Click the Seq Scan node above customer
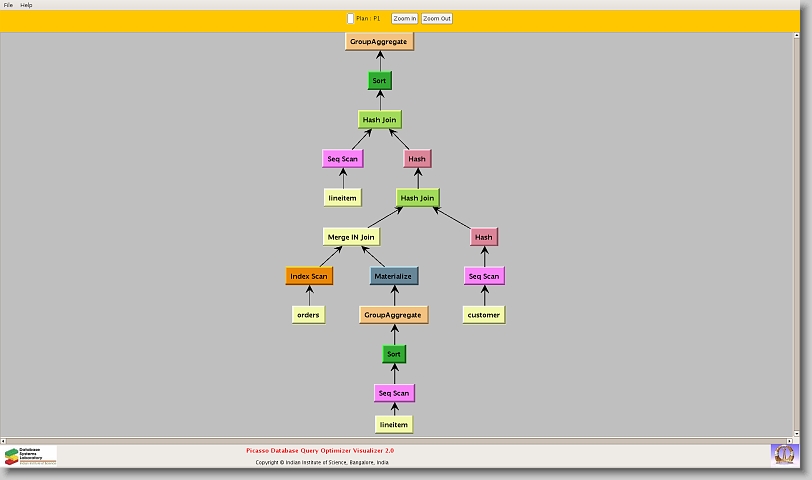The image size is (812, 480). 484,276
